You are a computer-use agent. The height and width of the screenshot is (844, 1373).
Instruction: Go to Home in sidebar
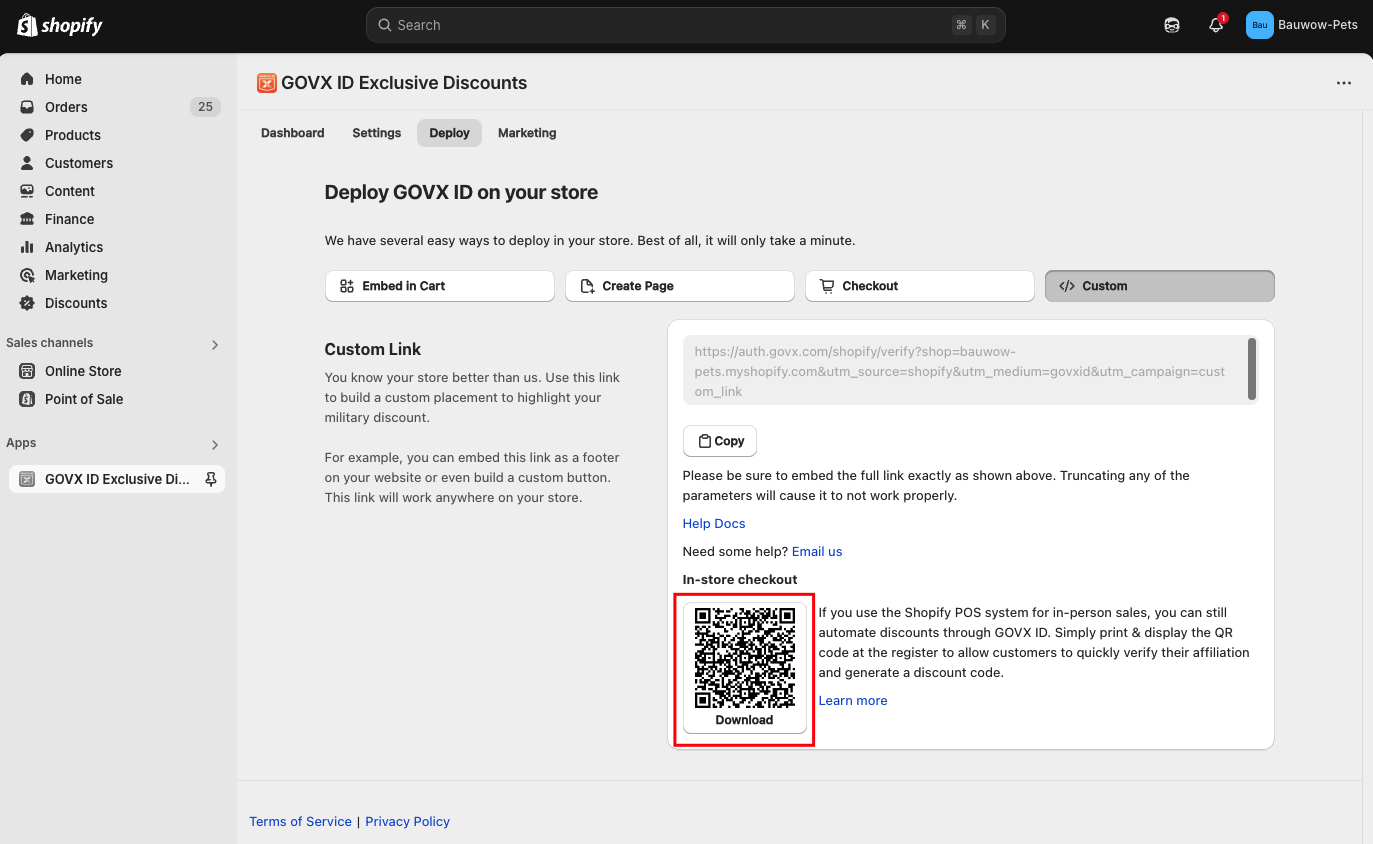(63, 79)
